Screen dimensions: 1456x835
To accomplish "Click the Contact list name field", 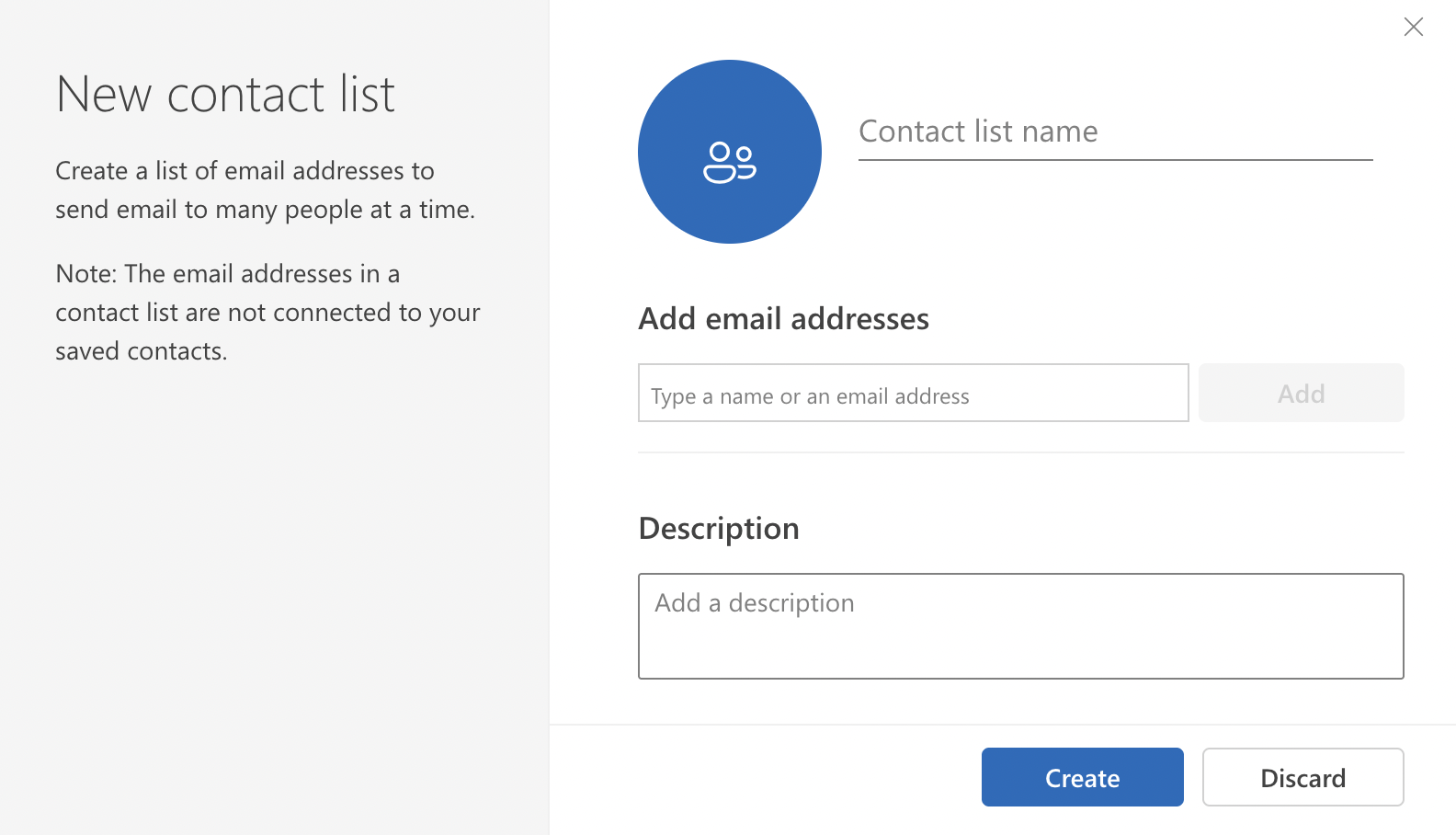I will point(1114,132).
